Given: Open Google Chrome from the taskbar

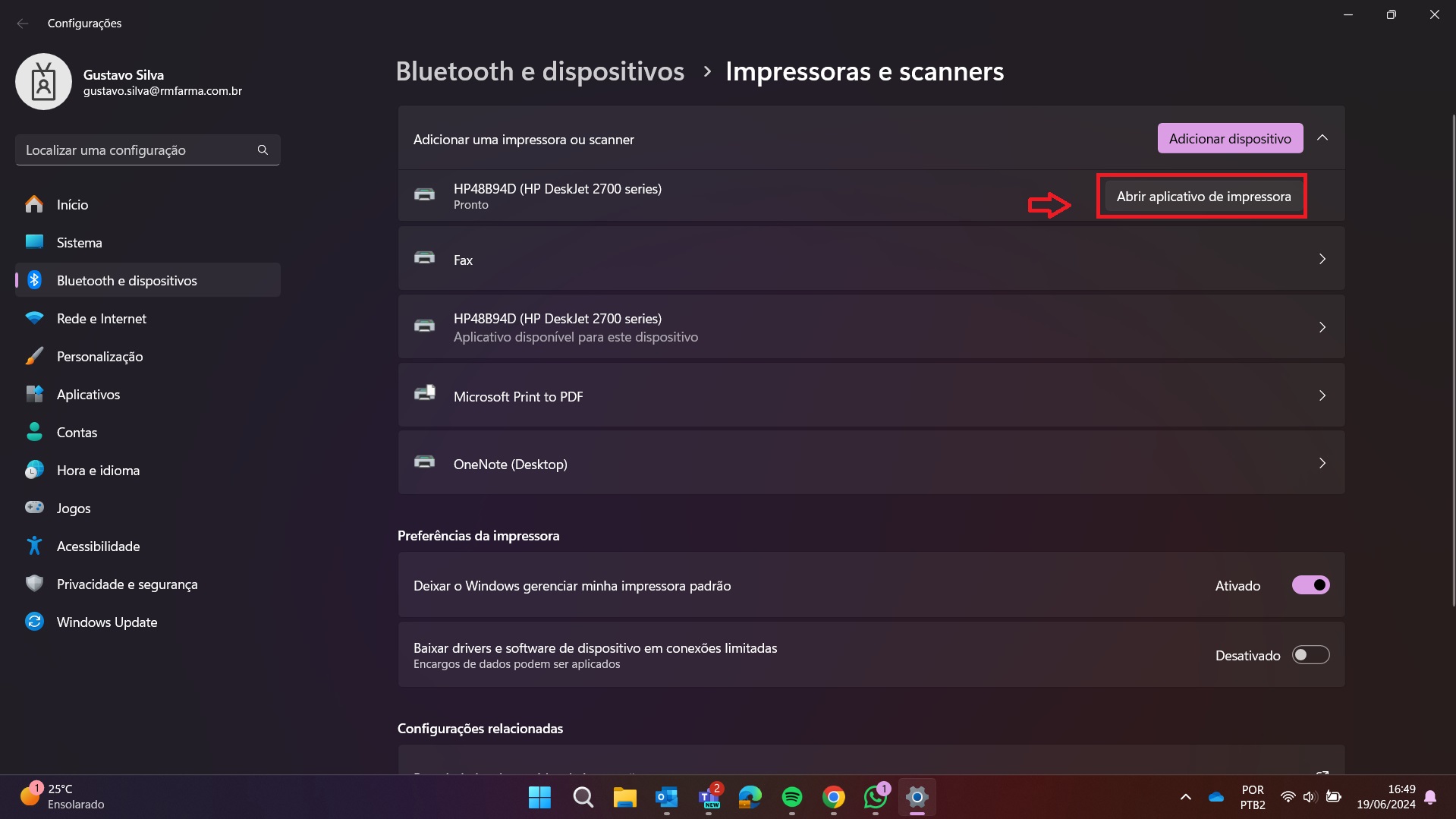Looking at the screenshot, I should point(833,797).
